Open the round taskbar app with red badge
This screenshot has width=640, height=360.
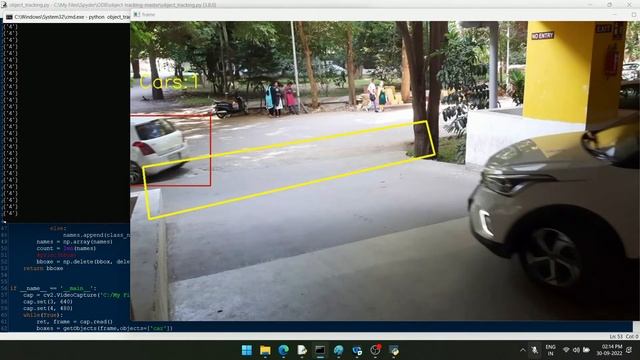click(376, 350)
